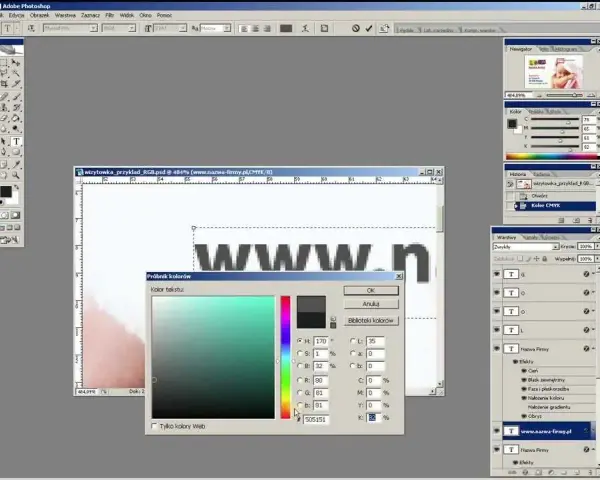Open the font style dropdown in options bar
The height and width of the screenshot is (480, 600).
(132, 28)
